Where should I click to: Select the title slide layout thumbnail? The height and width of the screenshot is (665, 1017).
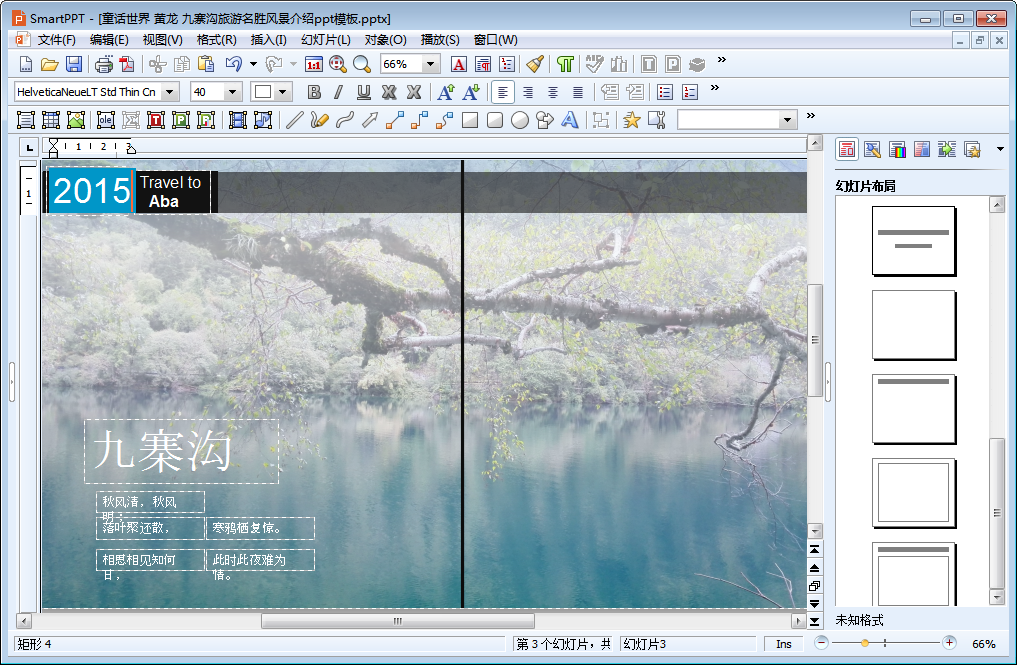[x=913, y=241]
